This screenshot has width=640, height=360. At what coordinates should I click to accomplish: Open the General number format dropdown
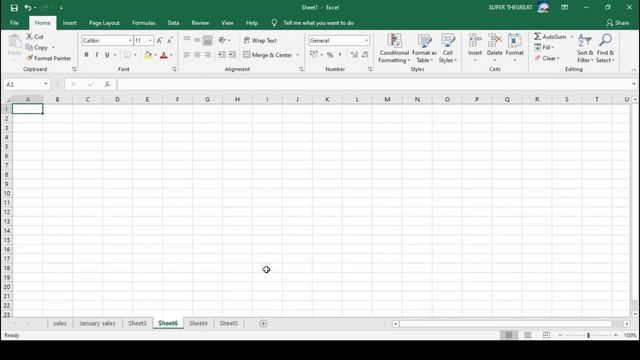pyautogui.click(x=366, y=40)
